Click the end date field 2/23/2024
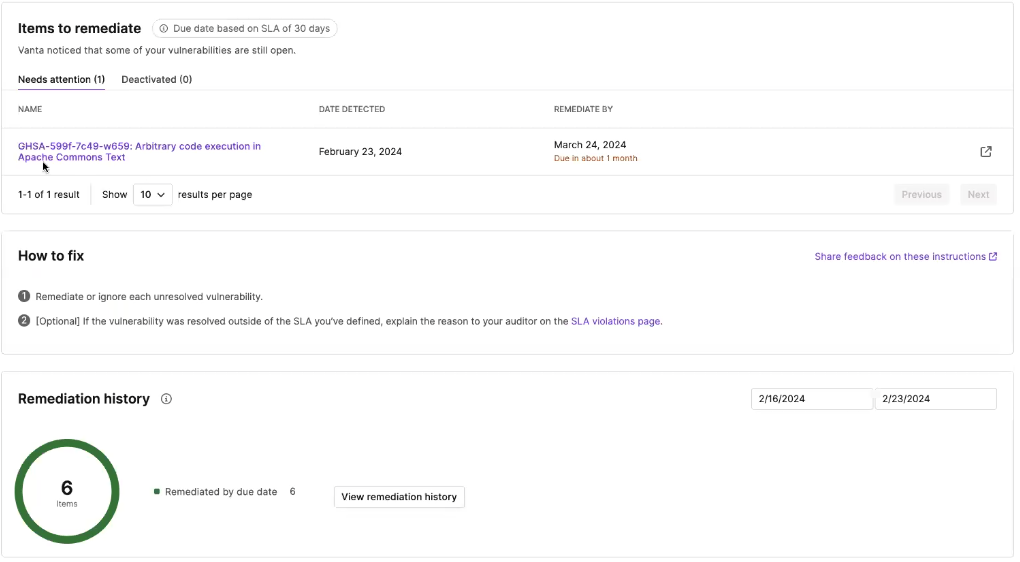Screen dimensions: 1020x562 [x=935, y=399]
